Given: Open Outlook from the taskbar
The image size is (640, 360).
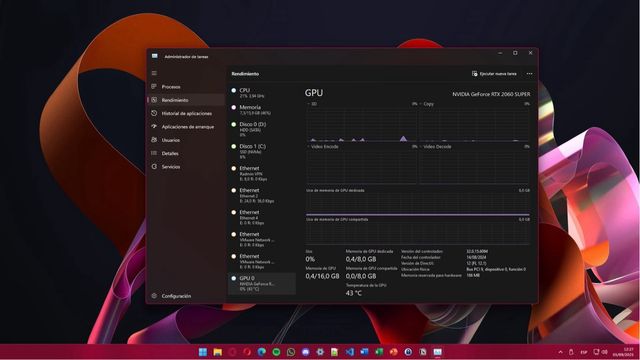Looking at the screenshot, I should coord(364,352).
